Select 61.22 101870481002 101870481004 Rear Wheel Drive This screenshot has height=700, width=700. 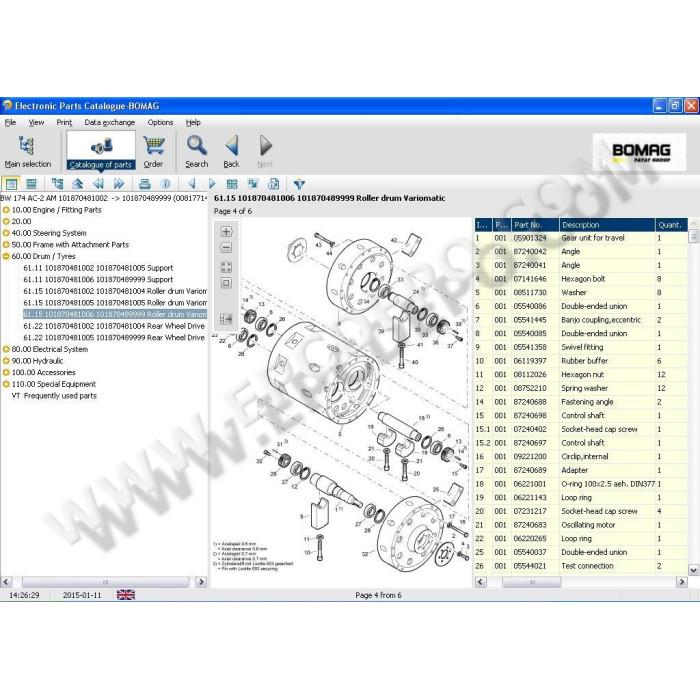[x=114, y=326]
